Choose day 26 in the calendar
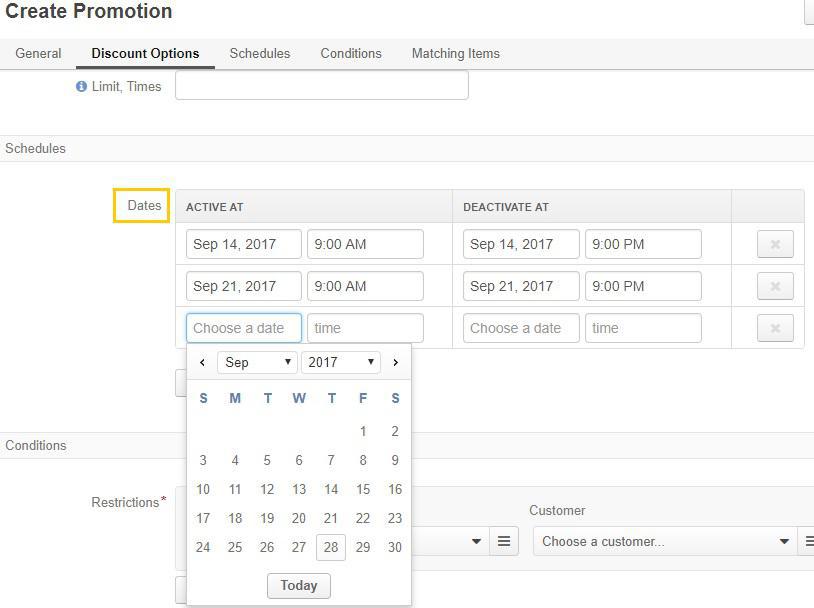Viewport: 814px width, 608px height. 267,547
